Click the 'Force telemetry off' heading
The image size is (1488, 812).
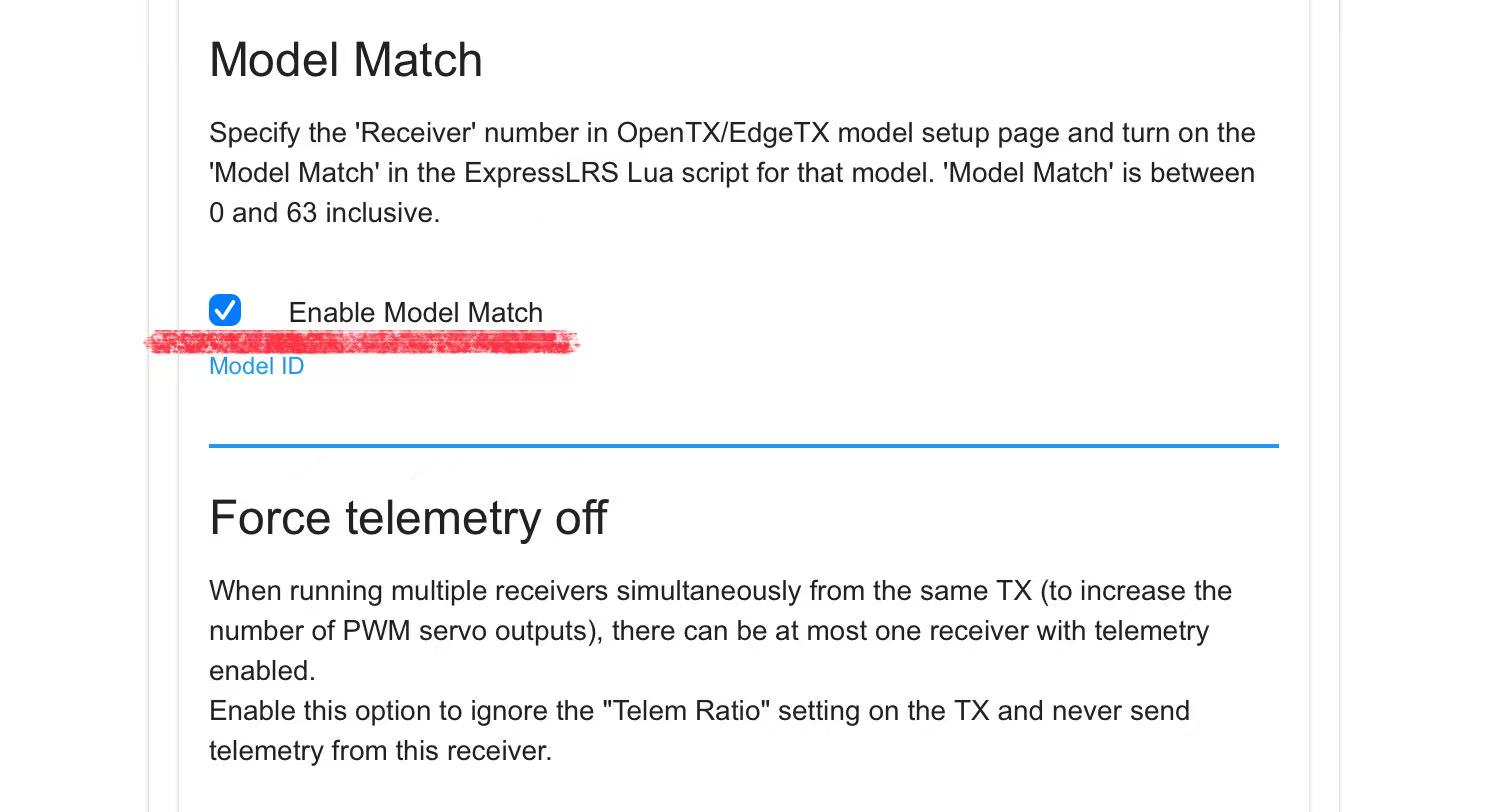408,518
